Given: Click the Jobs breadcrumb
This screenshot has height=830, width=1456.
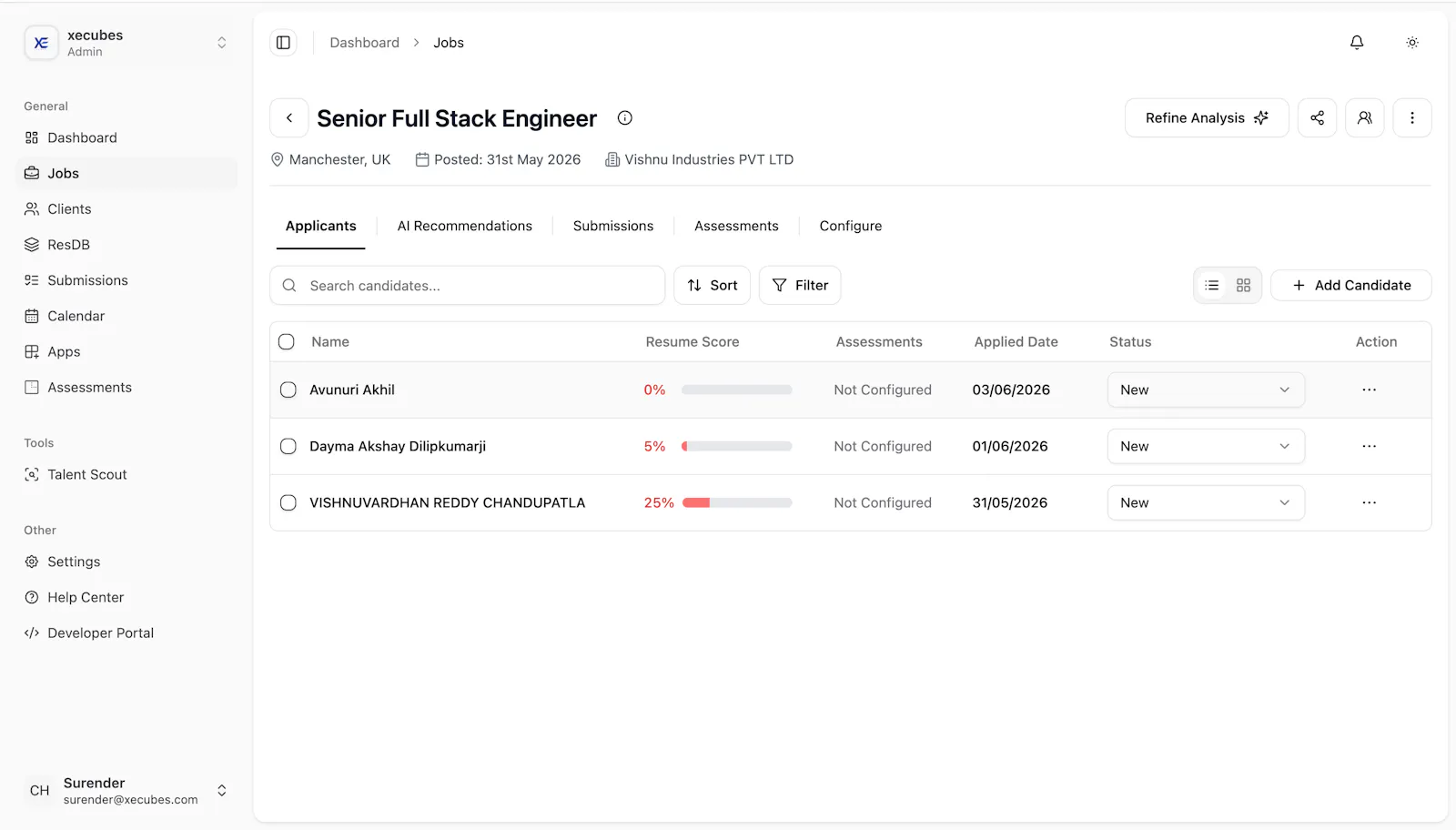Looking at the screenshot, I should pyautogui.click(x=449, y=43).
